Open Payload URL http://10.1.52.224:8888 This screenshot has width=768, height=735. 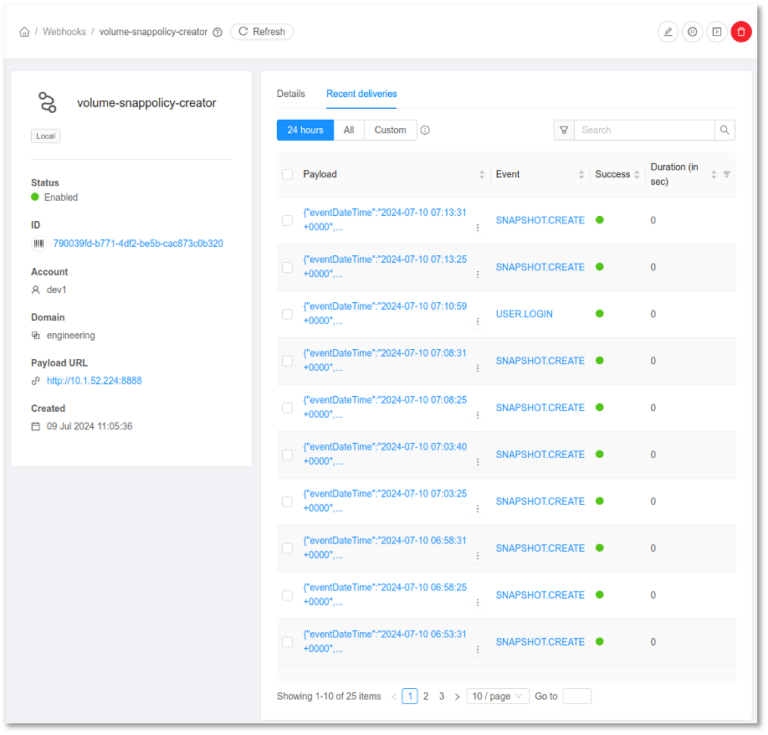[x=94, y=381]
